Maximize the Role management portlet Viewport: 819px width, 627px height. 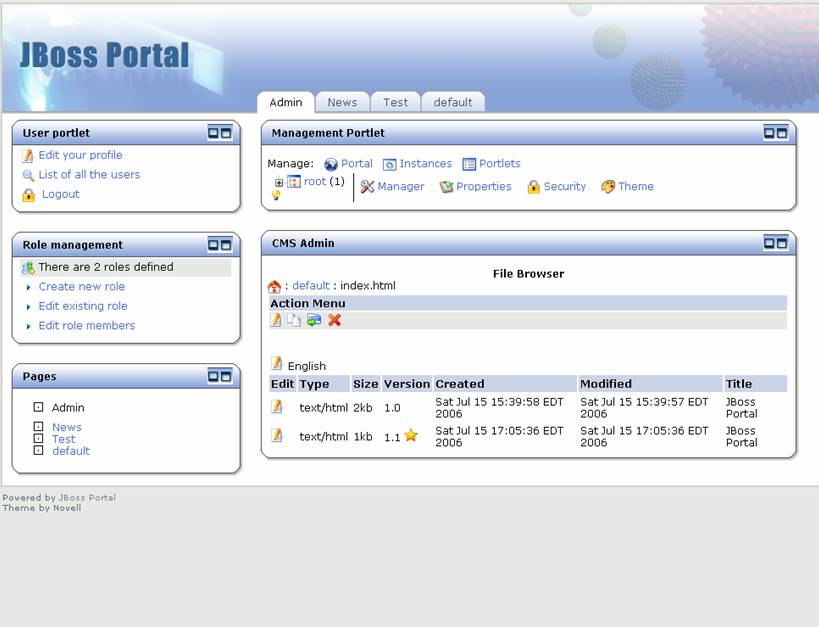(226, 245)
